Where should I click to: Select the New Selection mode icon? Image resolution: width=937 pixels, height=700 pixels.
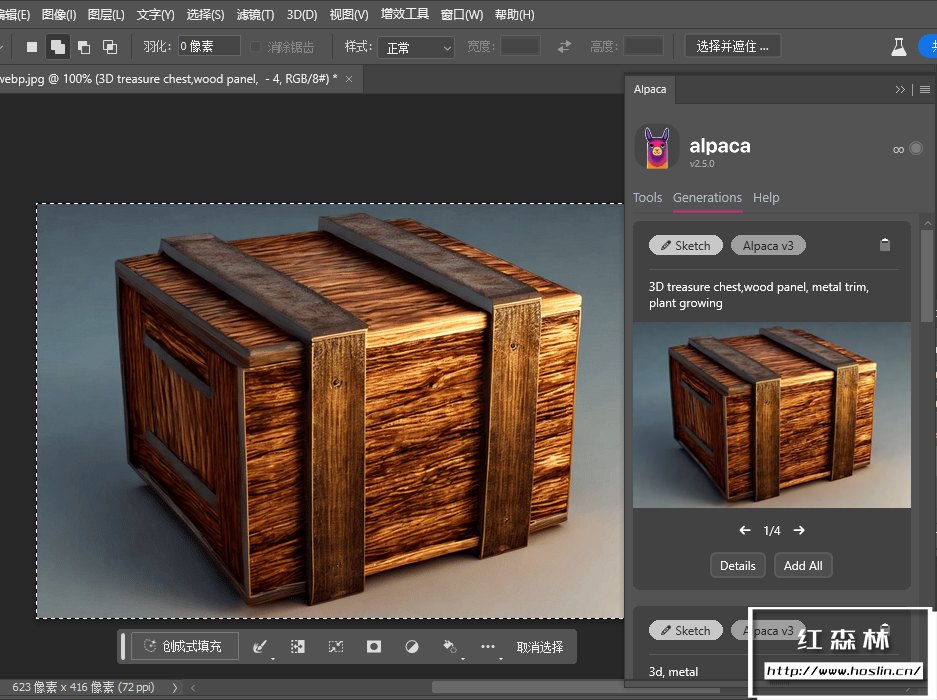pyautogui.click(x=32, y=47)
